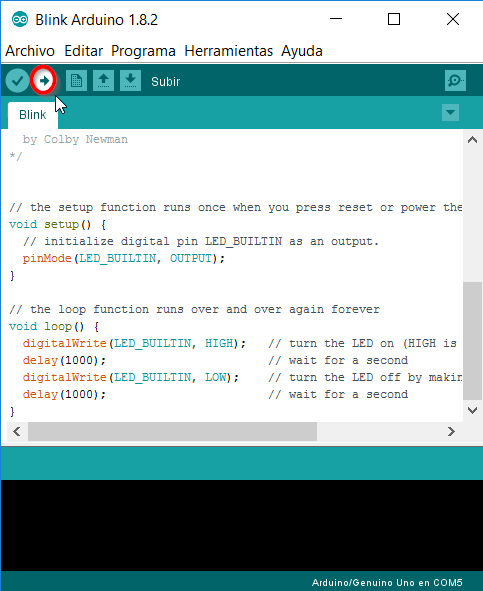Create a new sketch with the New icon
This screenshot has width=483, height=591.
77,81
